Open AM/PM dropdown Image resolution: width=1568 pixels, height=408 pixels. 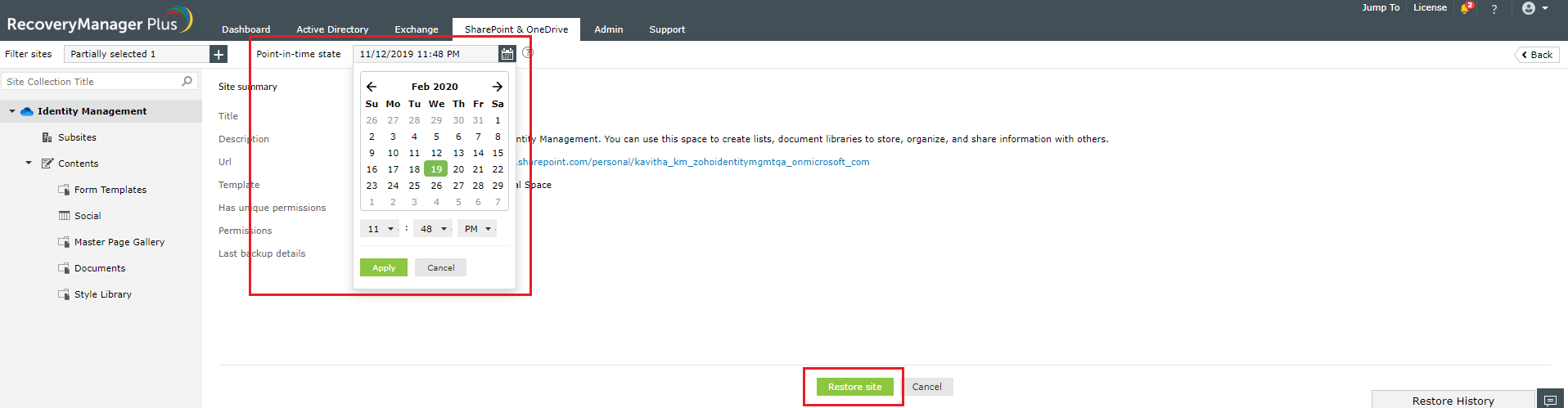tap(477, 229)
